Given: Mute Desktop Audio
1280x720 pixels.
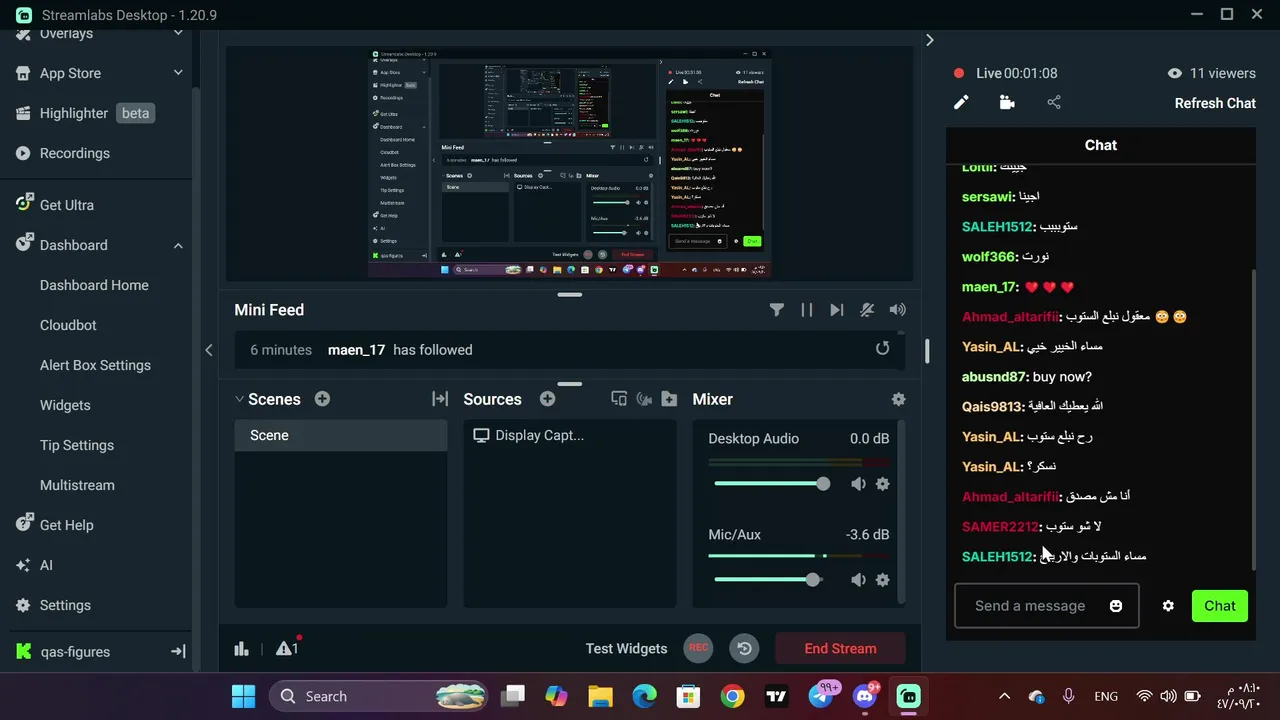Looking at the screenshot, I should 858,484.
